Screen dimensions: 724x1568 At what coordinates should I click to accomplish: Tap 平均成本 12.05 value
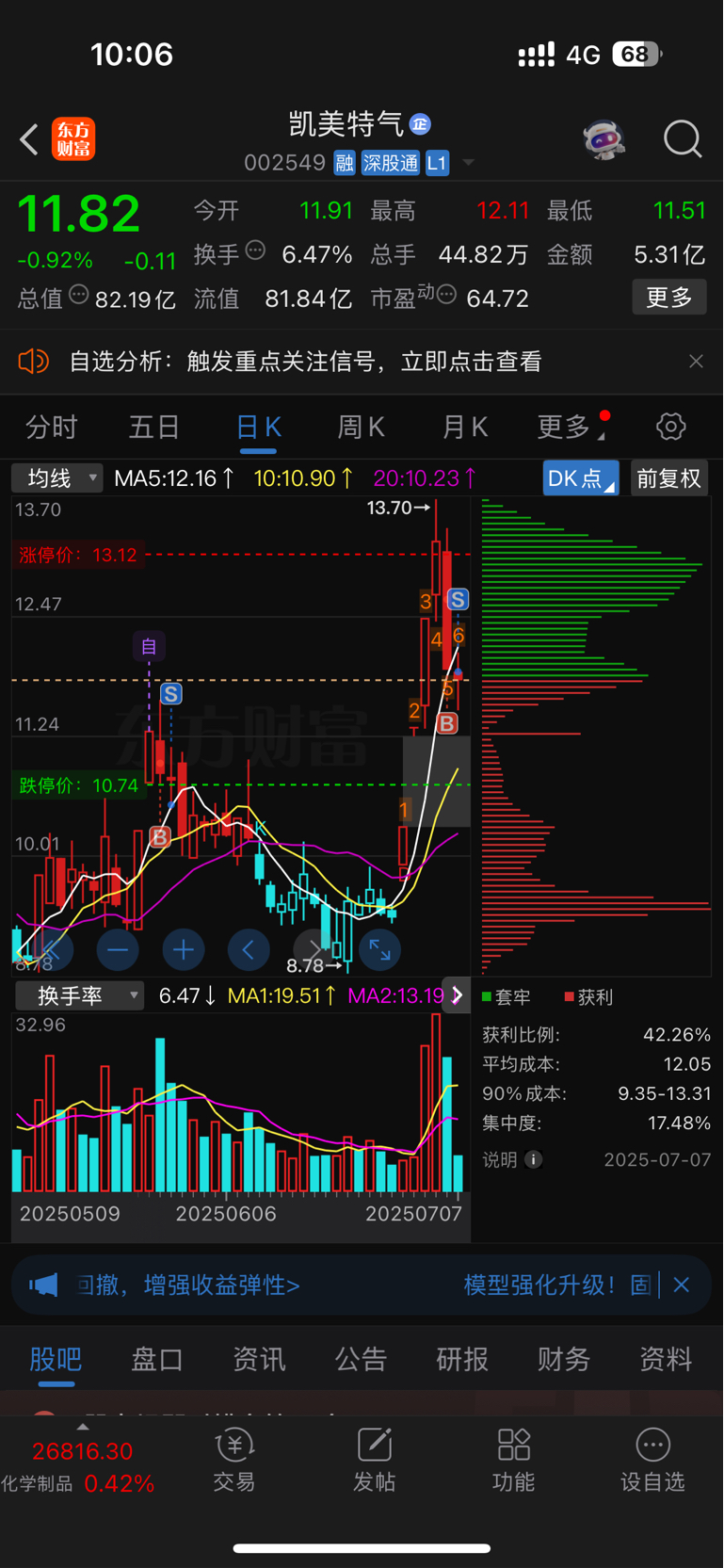[x=687, y=1064]
